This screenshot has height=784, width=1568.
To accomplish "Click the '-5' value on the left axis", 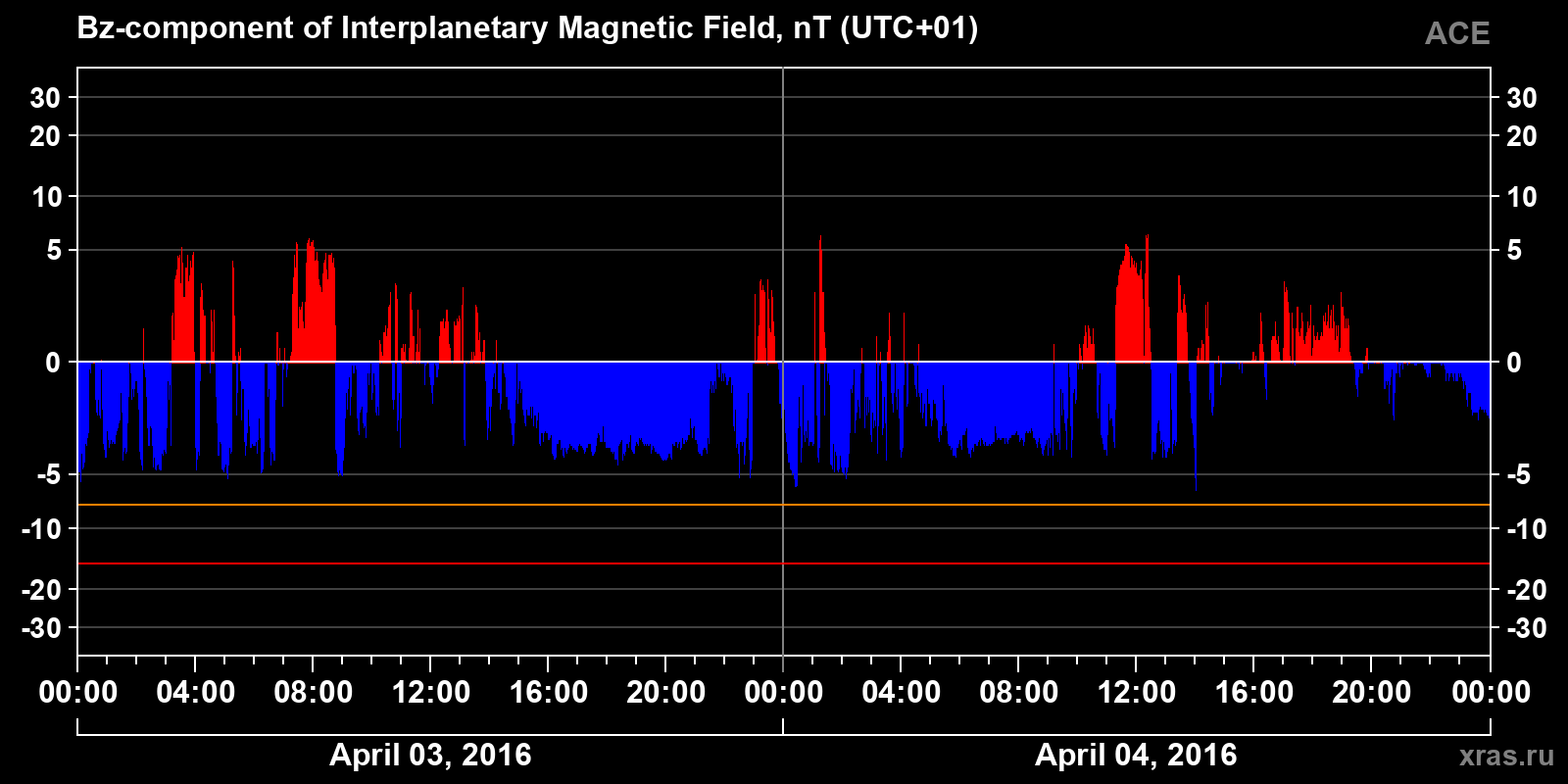I will [49, 475].
